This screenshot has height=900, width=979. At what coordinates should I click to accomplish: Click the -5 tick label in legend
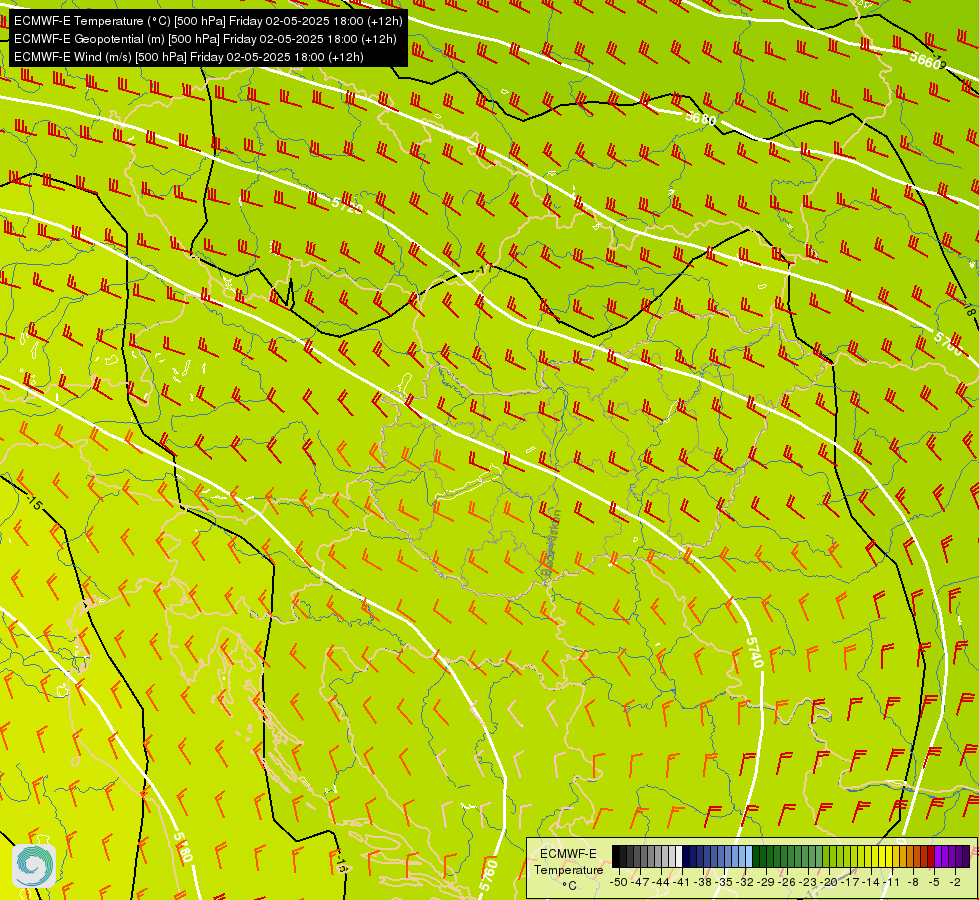coord(935,882)
